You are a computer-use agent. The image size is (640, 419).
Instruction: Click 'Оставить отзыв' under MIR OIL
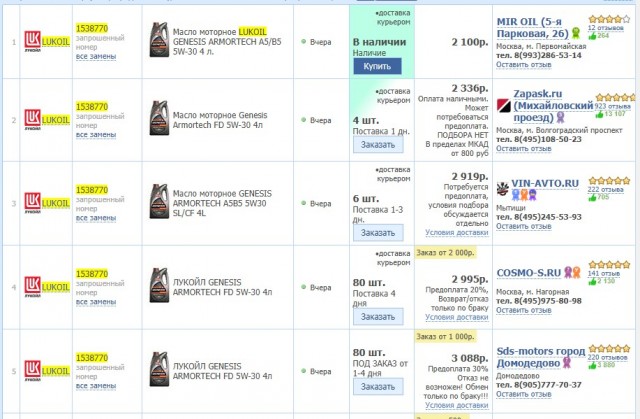(x=524, y=64)
